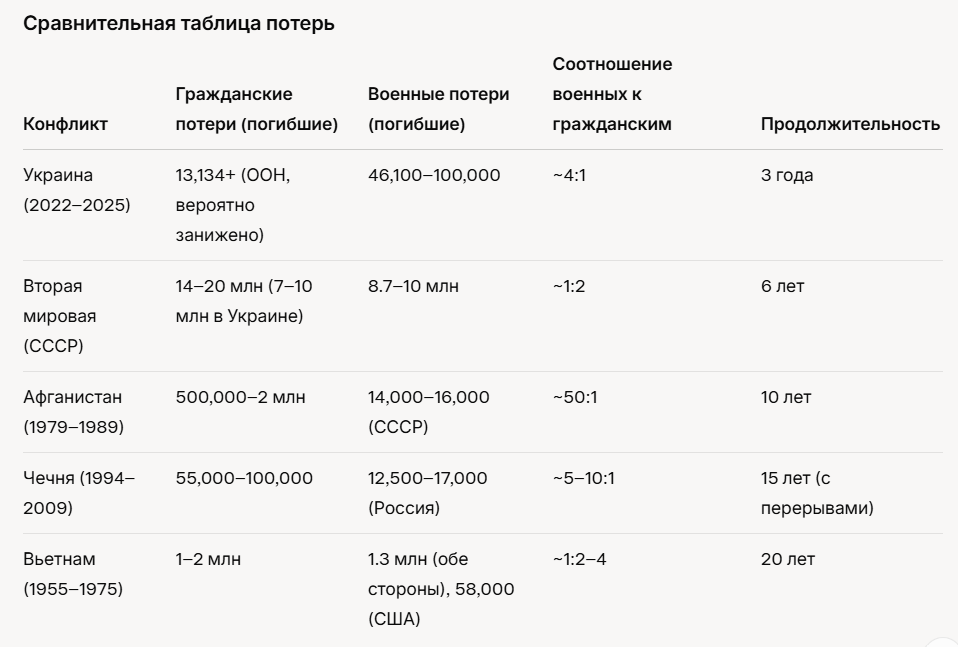Viewport: 958px width, 647px height.
Task: Click the "Продолжительность" column header
Action: coord(850,125)
